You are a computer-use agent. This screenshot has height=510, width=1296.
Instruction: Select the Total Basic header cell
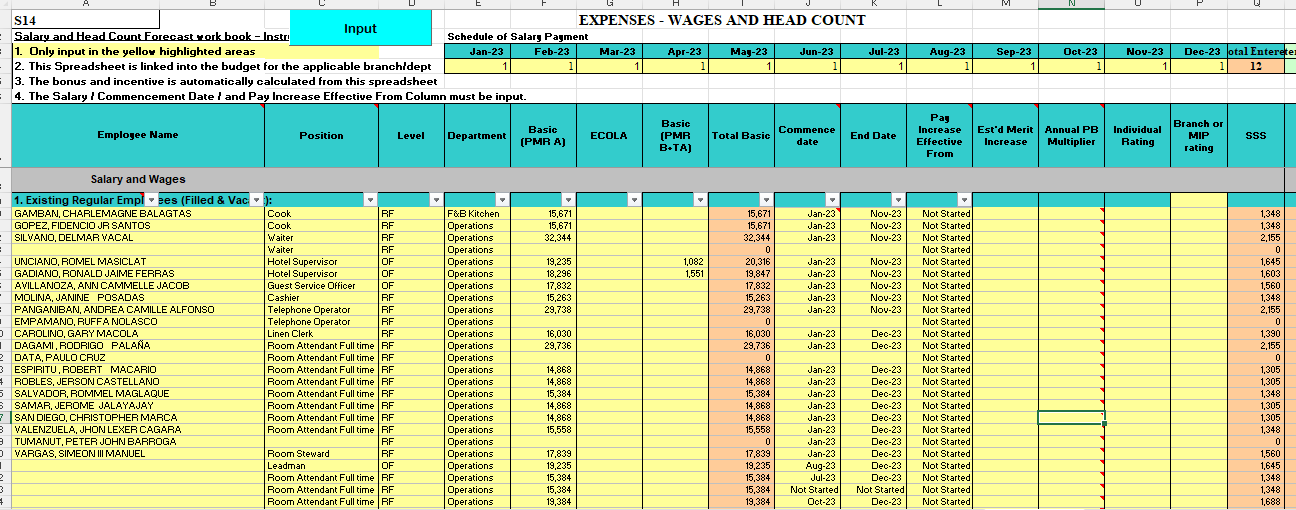741,135
